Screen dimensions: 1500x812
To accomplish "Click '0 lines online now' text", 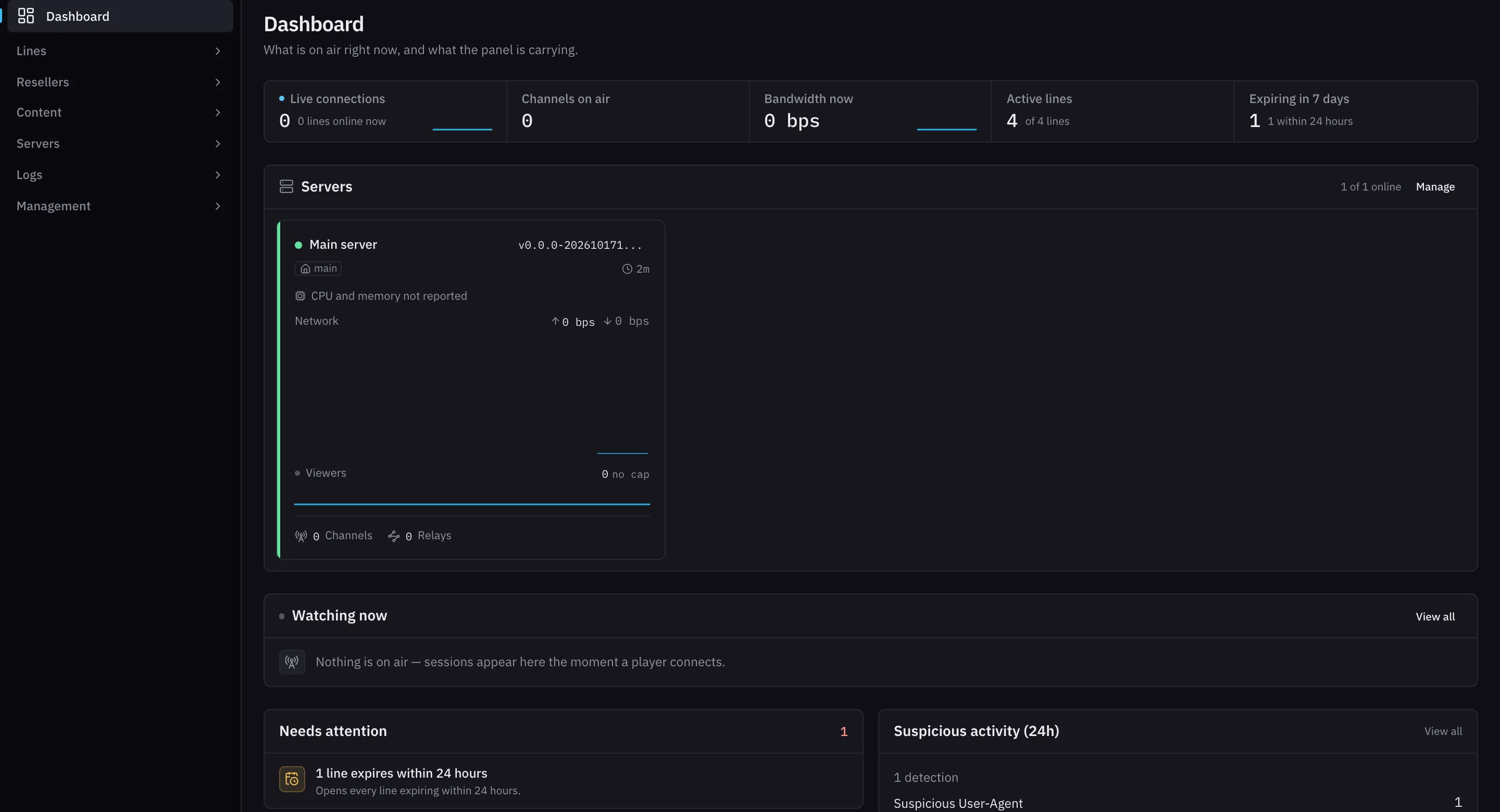I will click(x=342, y=121).
